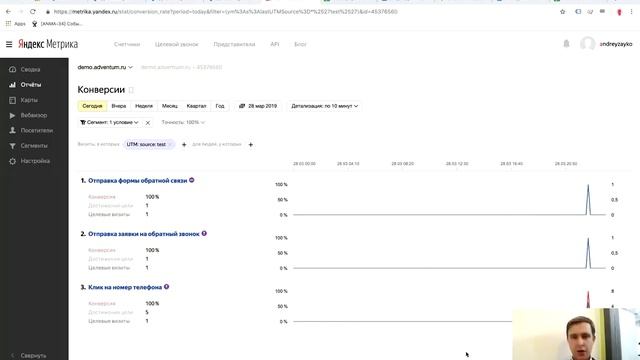Expand the demo.adventum.ru counter dropdown

coord(105,67)
